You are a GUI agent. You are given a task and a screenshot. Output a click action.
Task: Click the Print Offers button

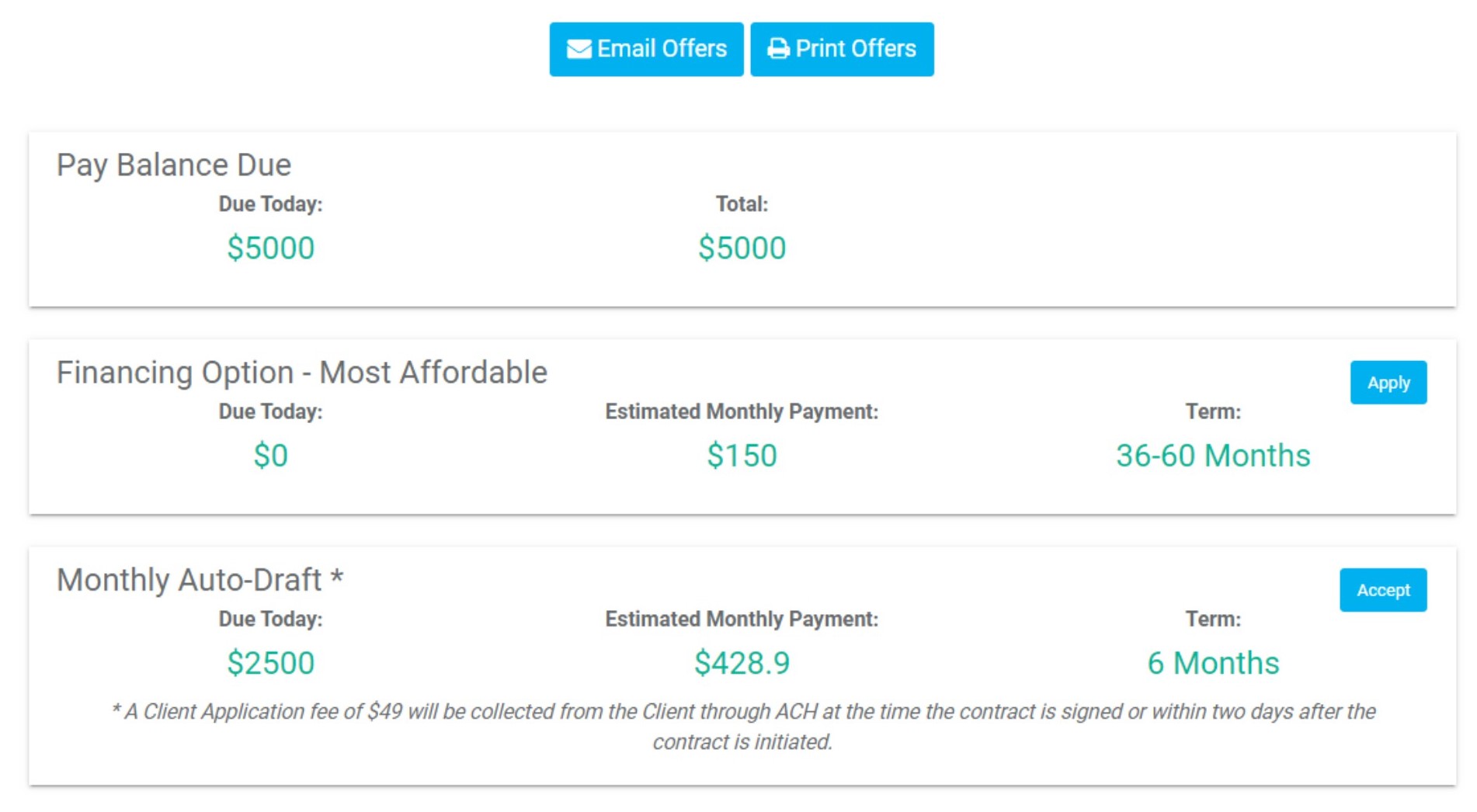842,49
